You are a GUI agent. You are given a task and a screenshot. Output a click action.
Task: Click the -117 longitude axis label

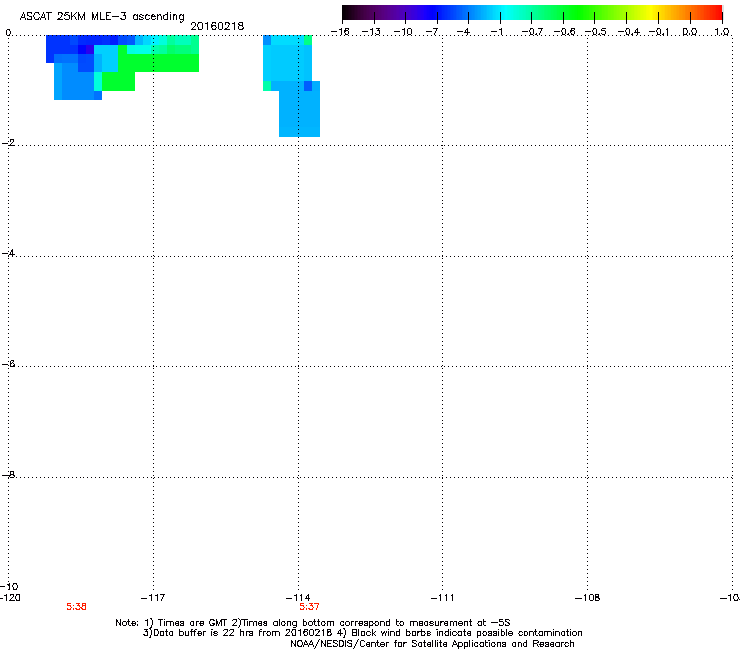153,598
